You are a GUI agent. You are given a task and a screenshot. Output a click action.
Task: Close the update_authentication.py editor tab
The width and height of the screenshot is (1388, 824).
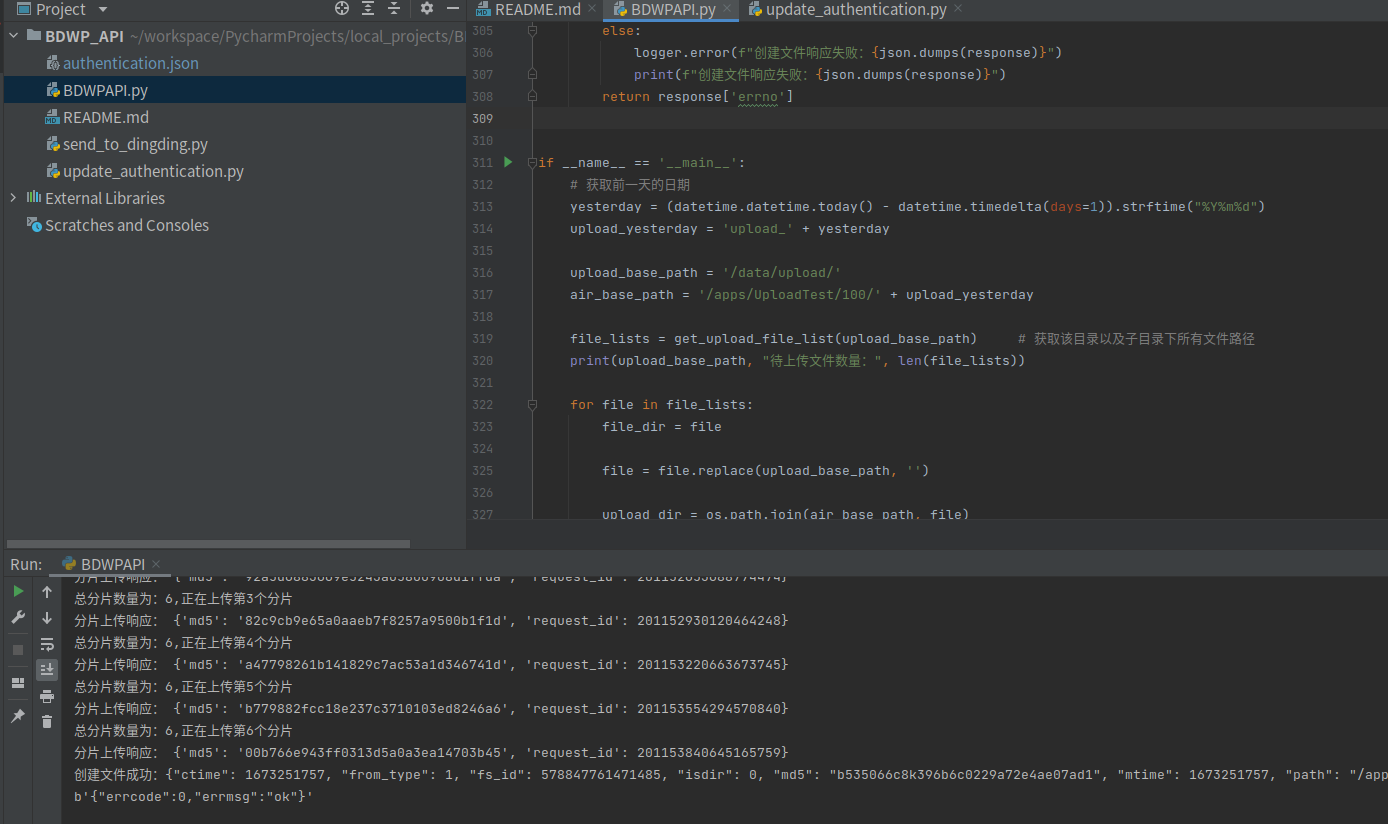[958, 9]
